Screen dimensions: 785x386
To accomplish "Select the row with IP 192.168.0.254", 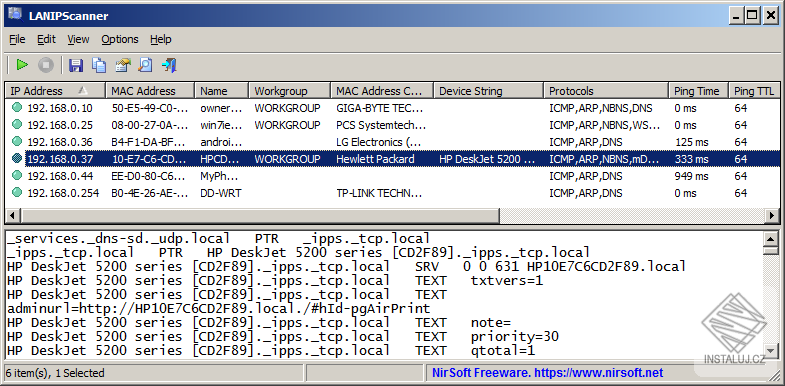I will coord(392,193).
